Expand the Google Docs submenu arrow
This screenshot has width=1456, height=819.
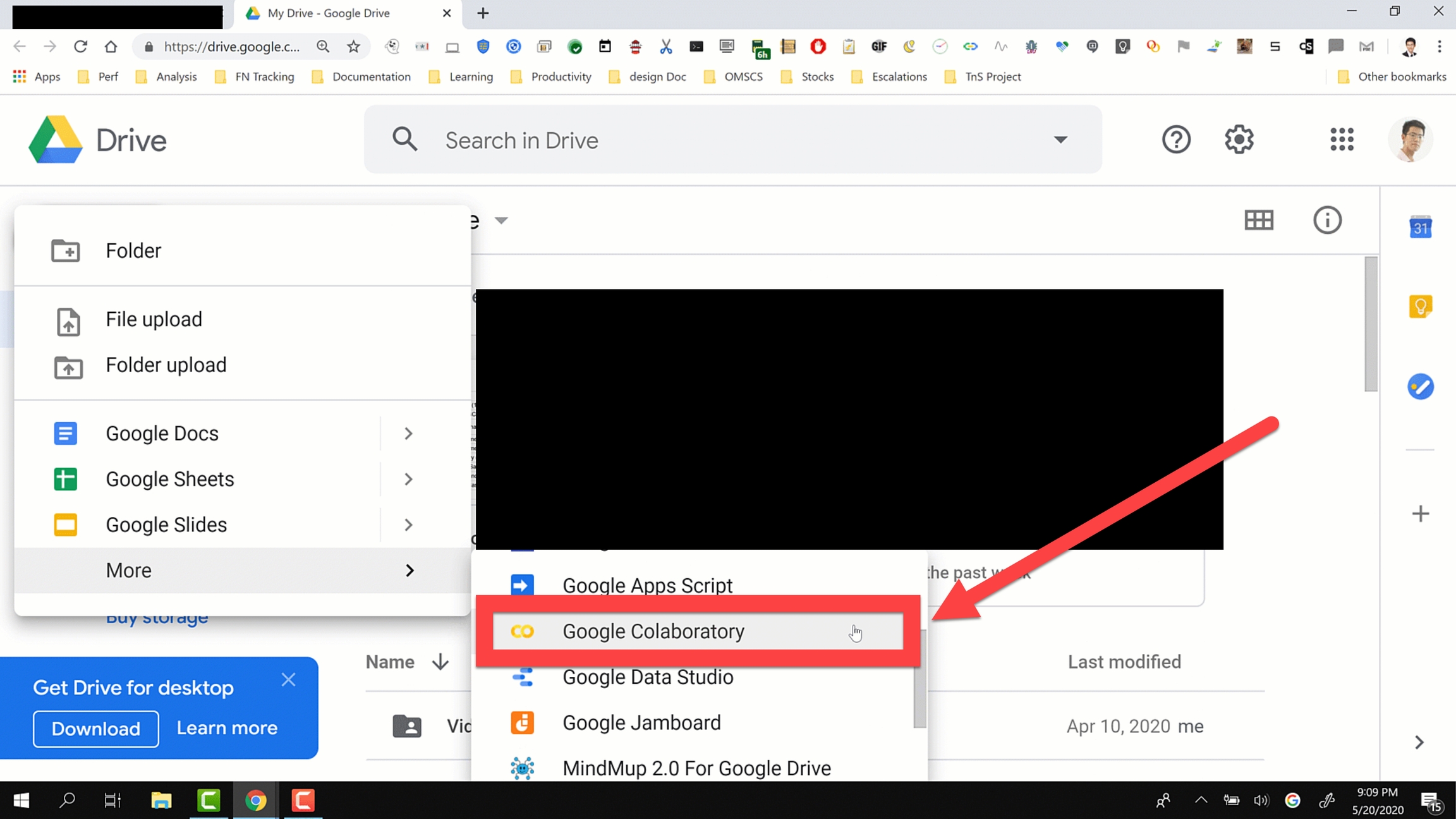408,434
